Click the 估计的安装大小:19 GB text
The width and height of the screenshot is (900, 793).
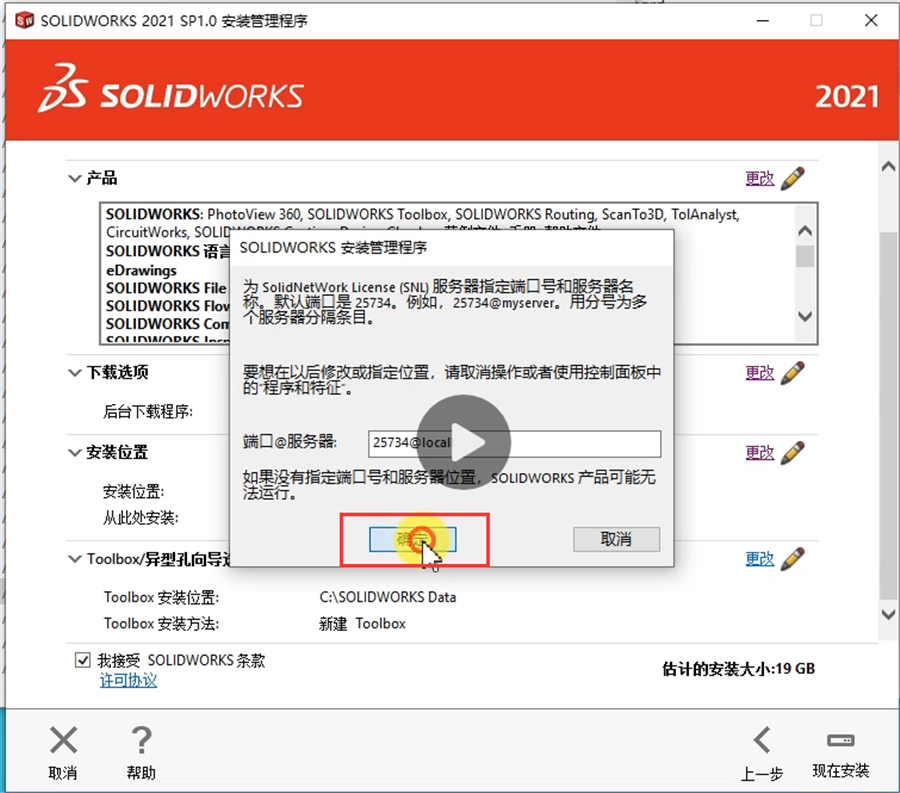(739, 669)
